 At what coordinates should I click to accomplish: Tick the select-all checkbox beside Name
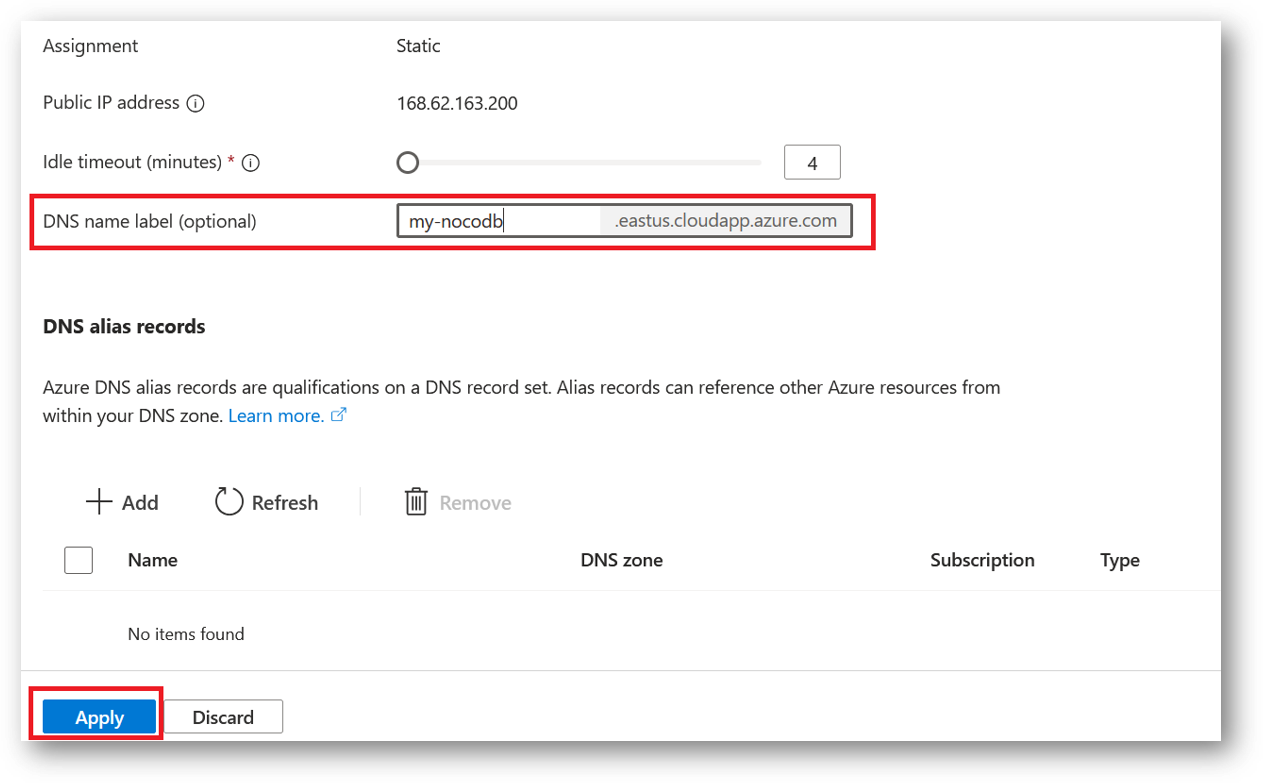(78, 560)
